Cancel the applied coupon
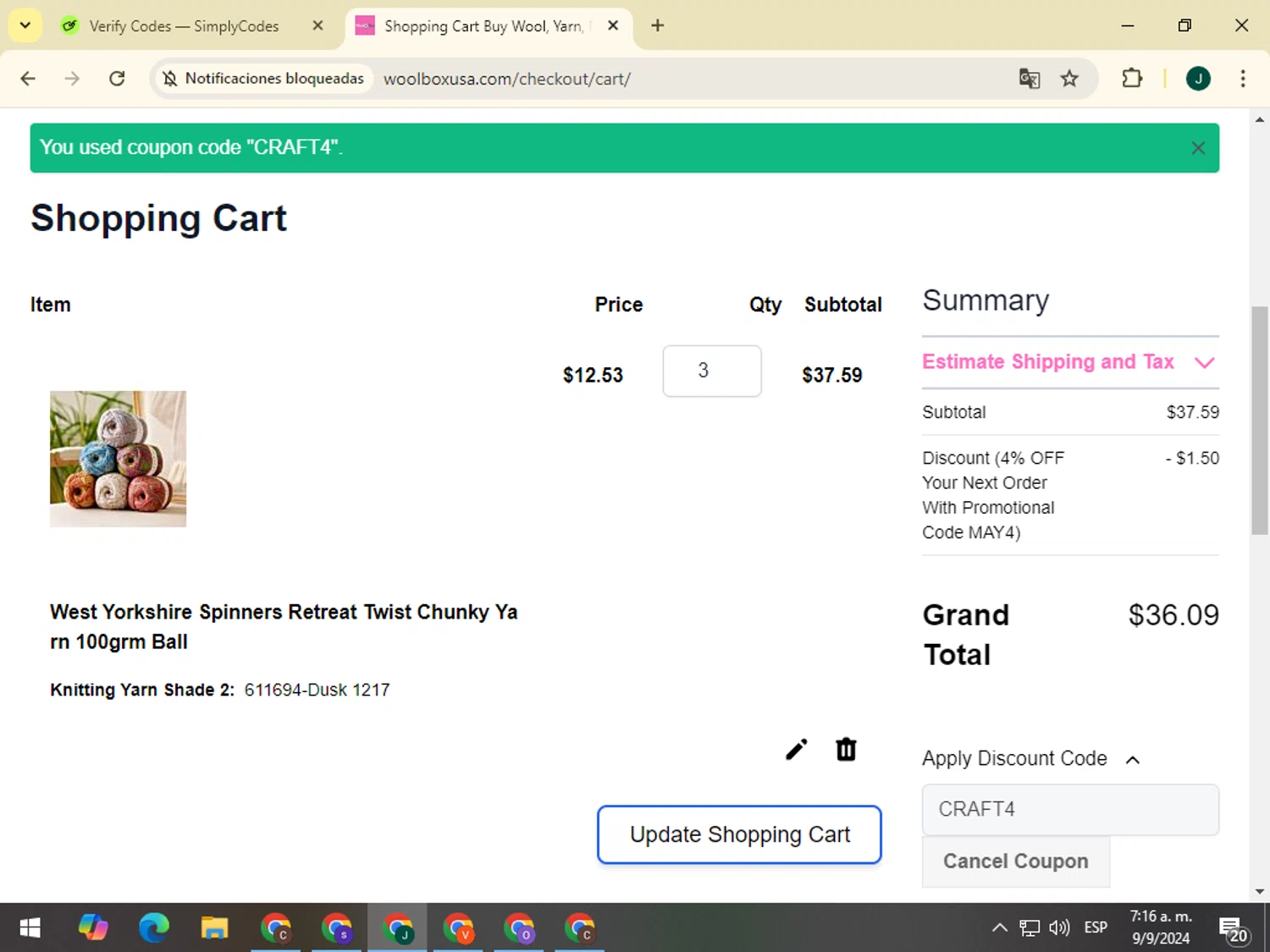Image resolution: width=1270 pixels, height=952 pixels. tap(1015, 861)
